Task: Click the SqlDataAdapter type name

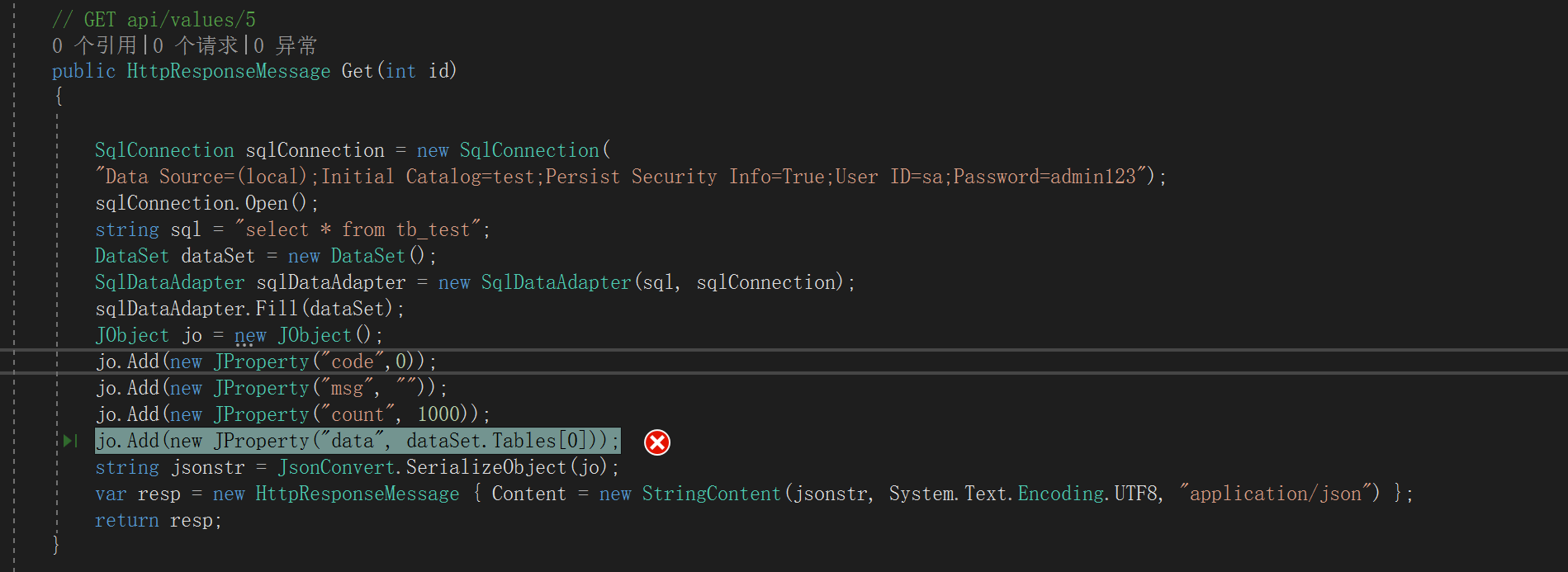Action: click(x=169, y=282)
